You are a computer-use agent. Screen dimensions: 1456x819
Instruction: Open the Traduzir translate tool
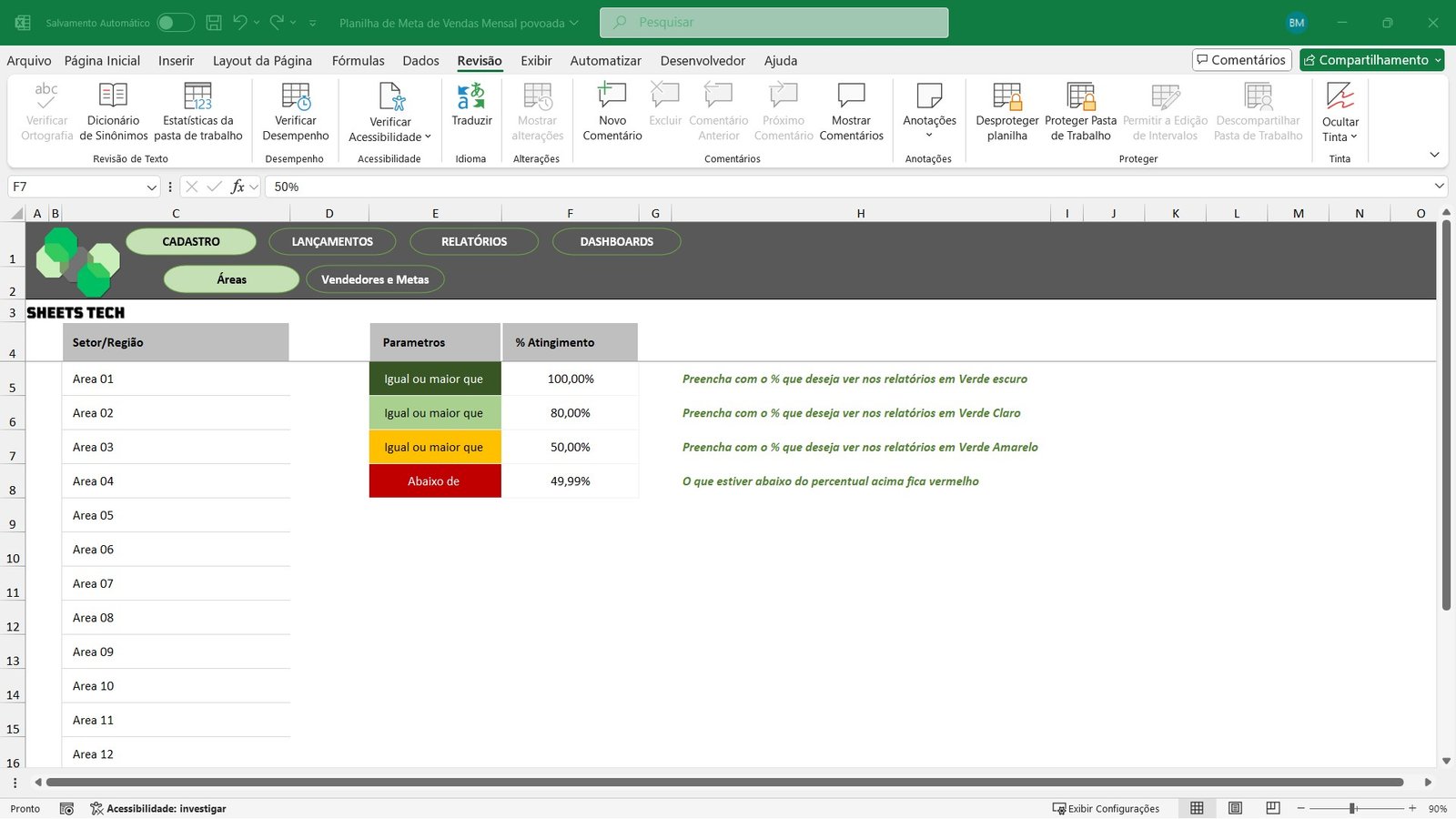(x=471, y=105)
